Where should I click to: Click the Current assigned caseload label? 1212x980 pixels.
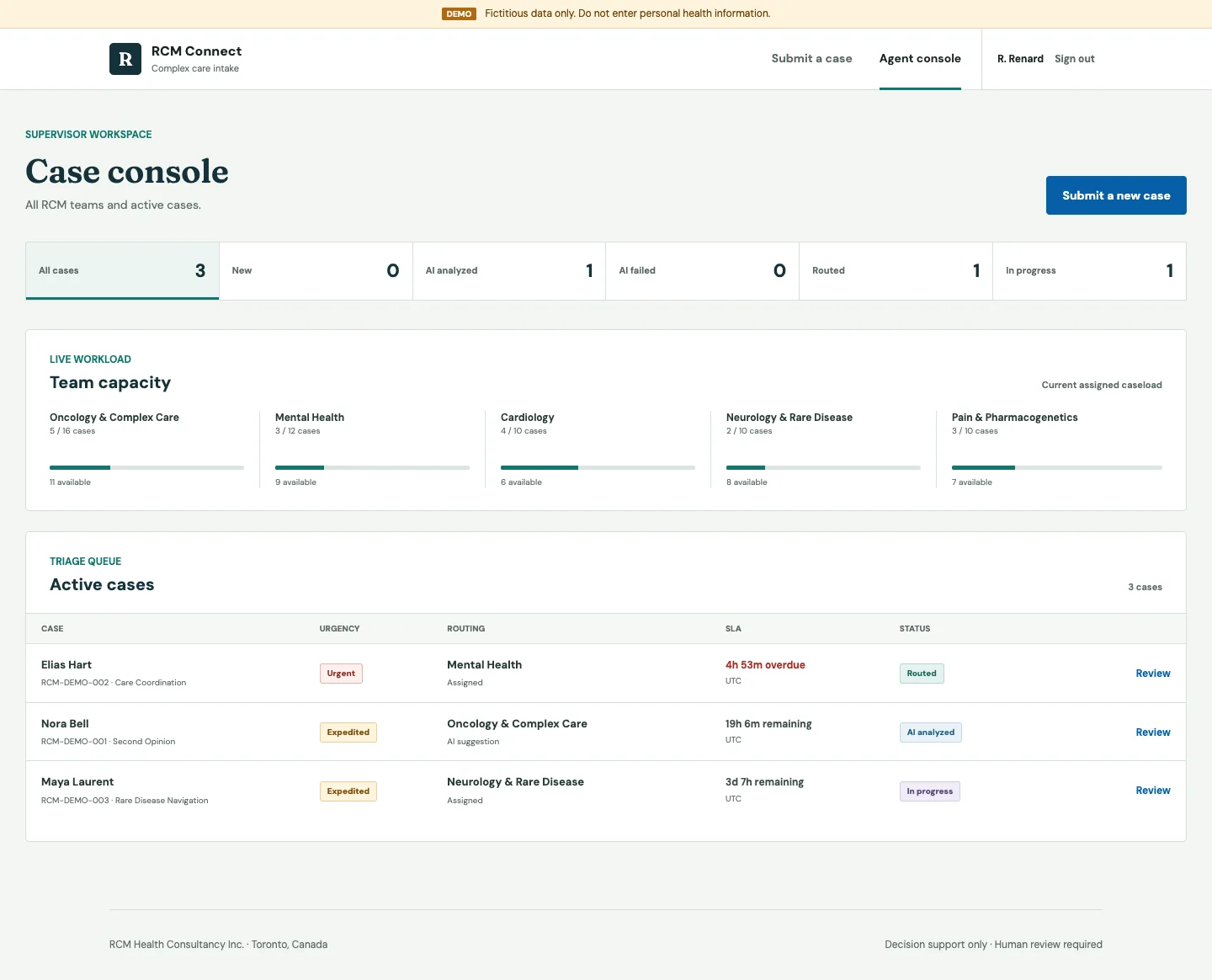tap(1102, 385)
